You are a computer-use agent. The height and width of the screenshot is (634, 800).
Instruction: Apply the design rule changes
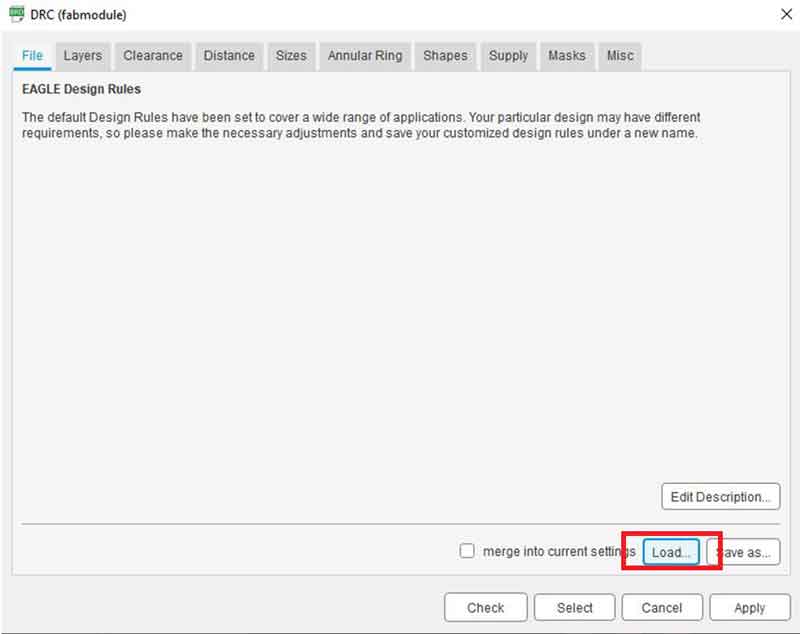coord(749,607)
